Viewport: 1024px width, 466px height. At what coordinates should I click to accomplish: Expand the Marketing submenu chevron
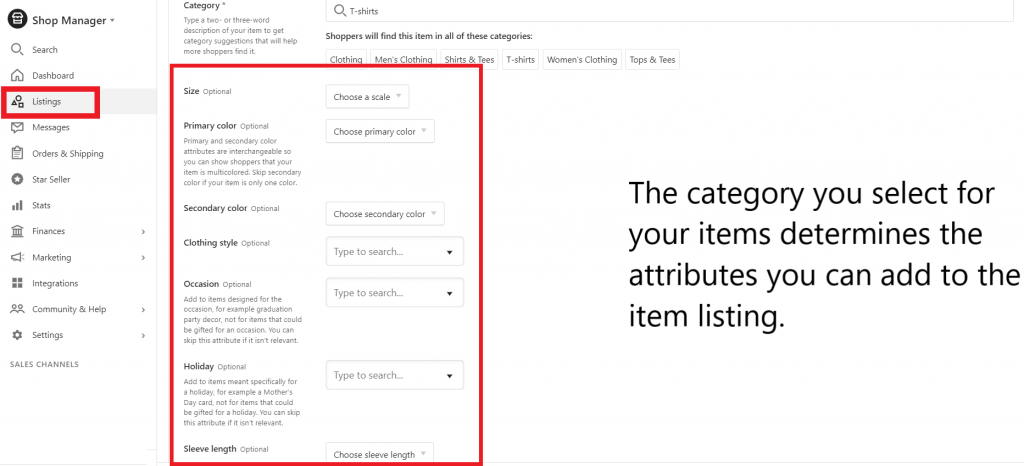143,258
